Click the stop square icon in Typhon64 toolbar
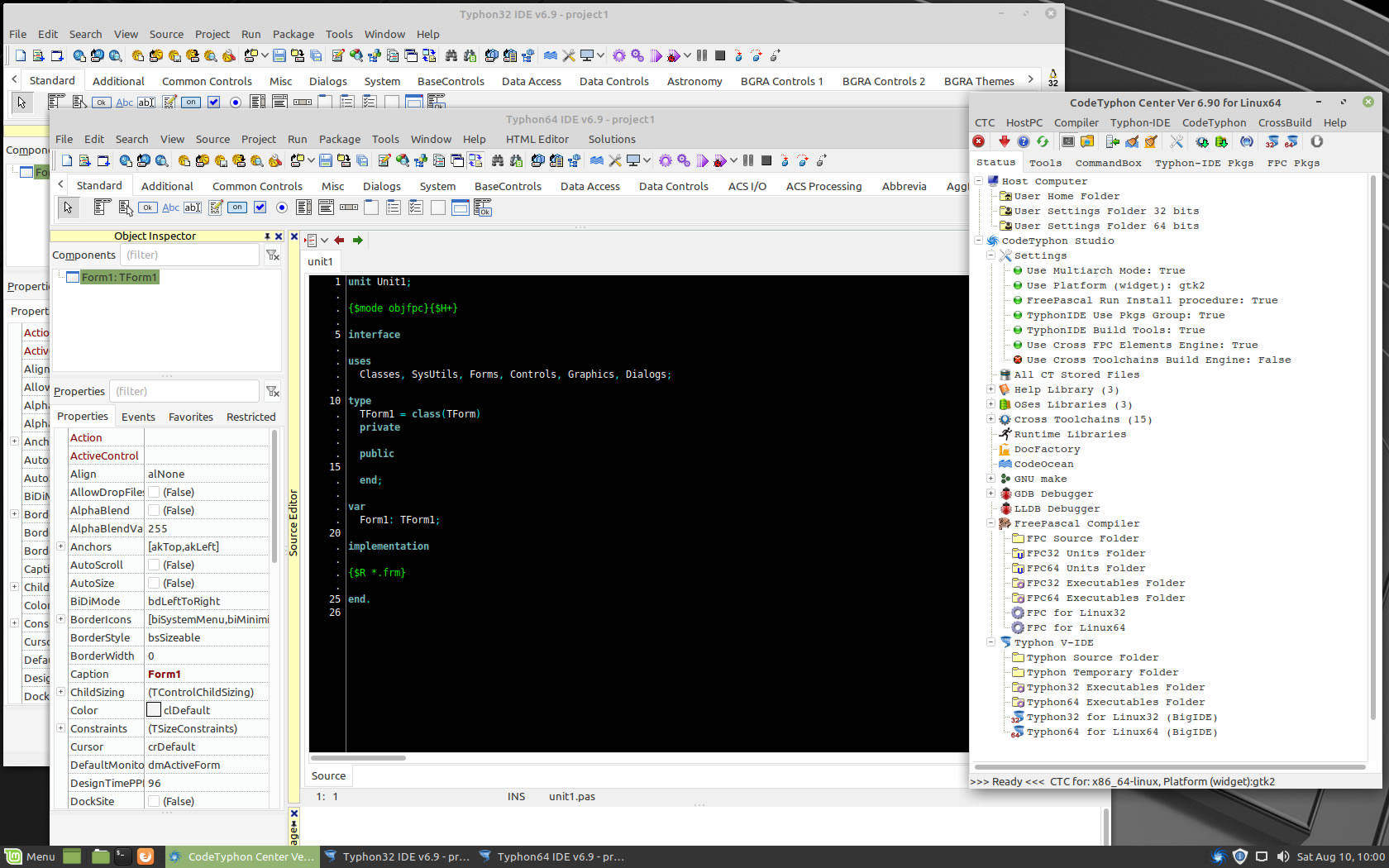Screen dimensions: 1389x868 766,160
